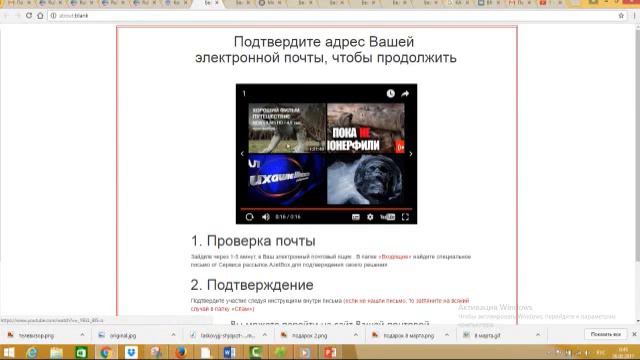Click the '2. Подтверждение' heading
This screenshot has height=360, width=640.
pyautogui.click(x=252, y=285)
